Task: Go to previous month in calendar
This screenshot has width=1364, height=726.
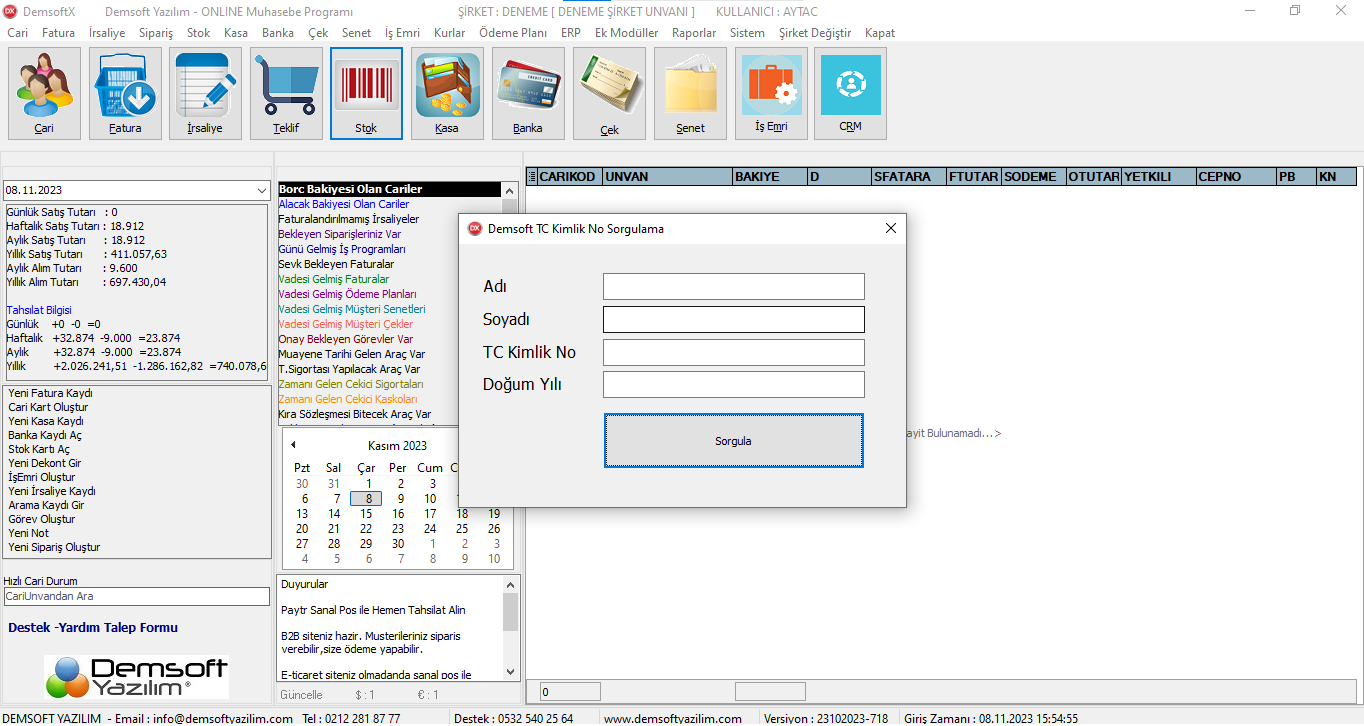Action: point(293,445)
